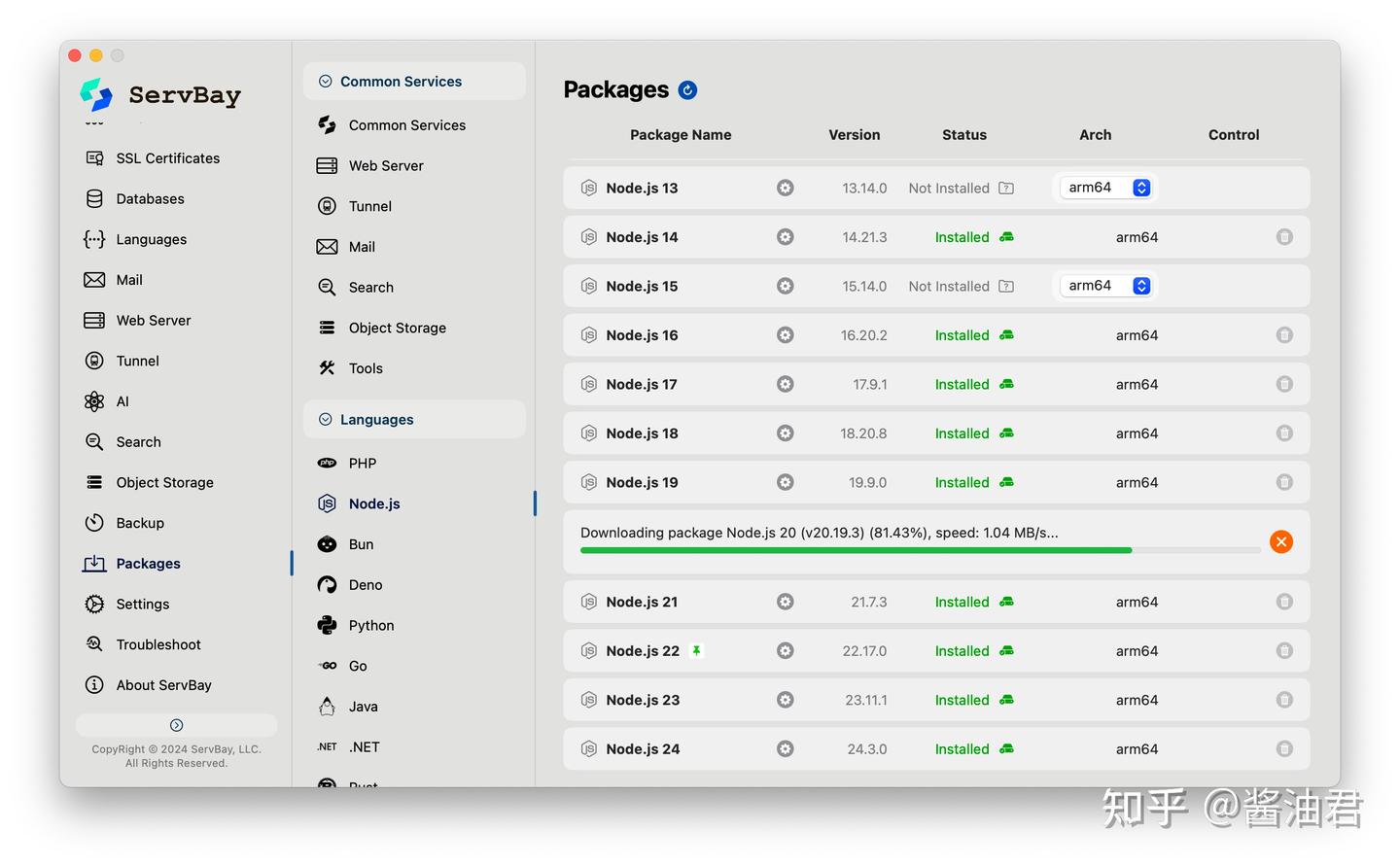Click the trash icon for Node.js 24
Screen dimensions: 1400x866
(1284, 749)
